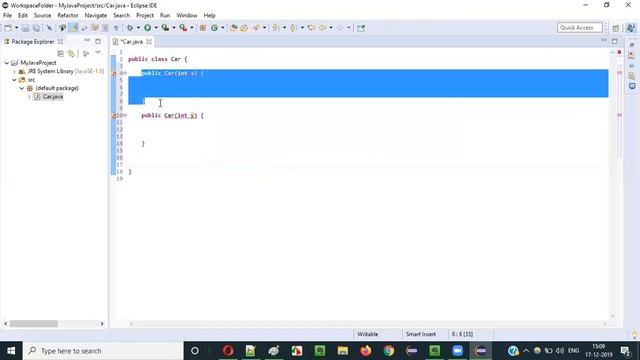Click the New file toolbar icon
The width and height of the screenshot is (640, 360).
[8, 28]
